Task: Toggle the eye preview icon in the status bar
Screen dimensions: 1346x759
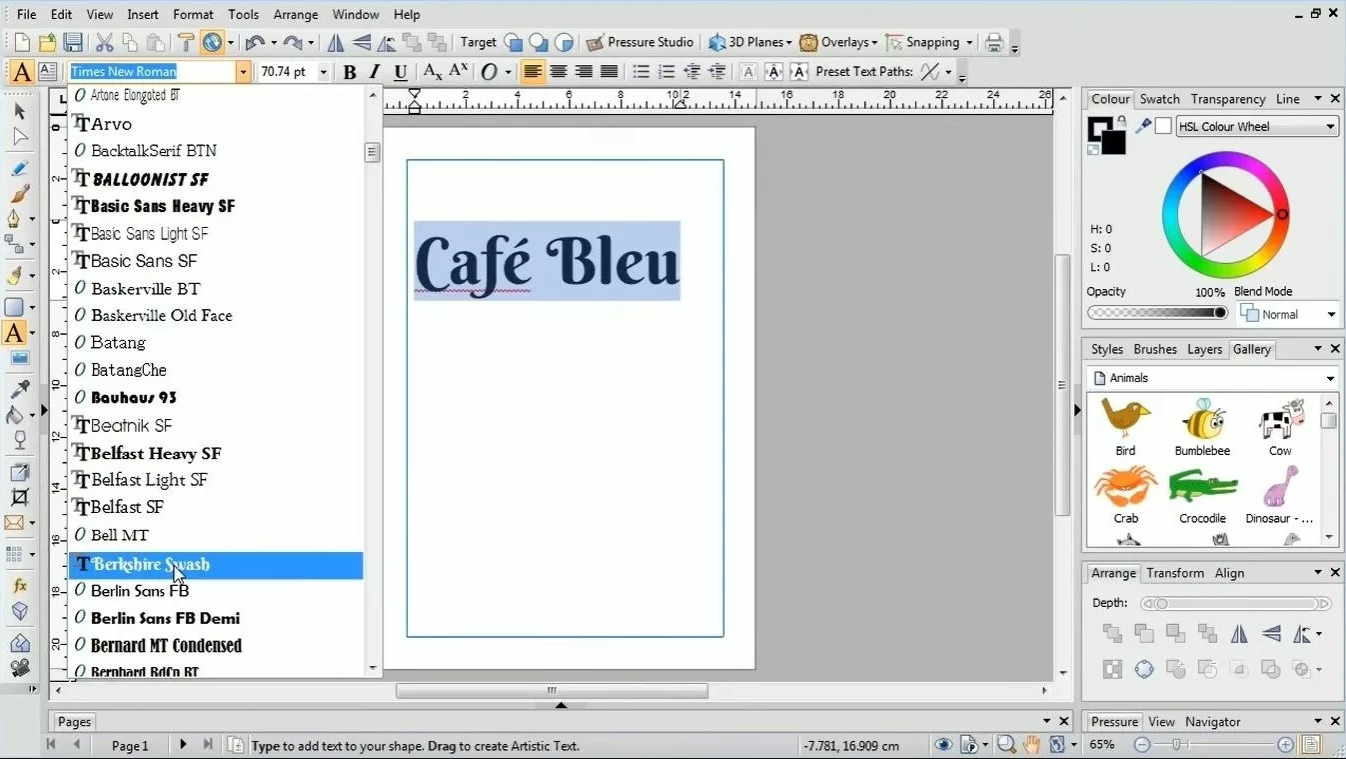Action: (942, 744)
